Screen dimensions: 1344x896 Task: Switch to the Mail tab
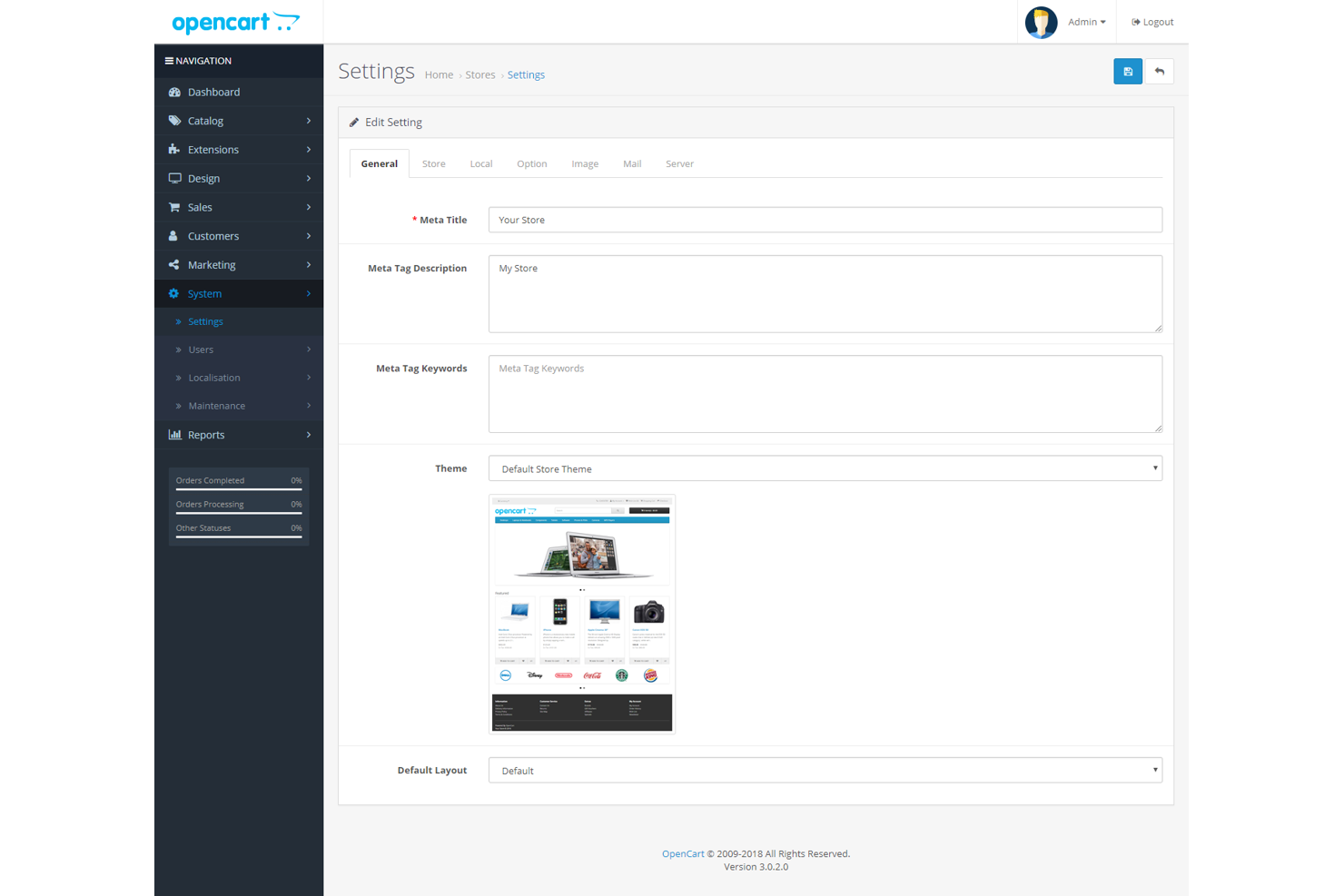(x=632, y=163)
